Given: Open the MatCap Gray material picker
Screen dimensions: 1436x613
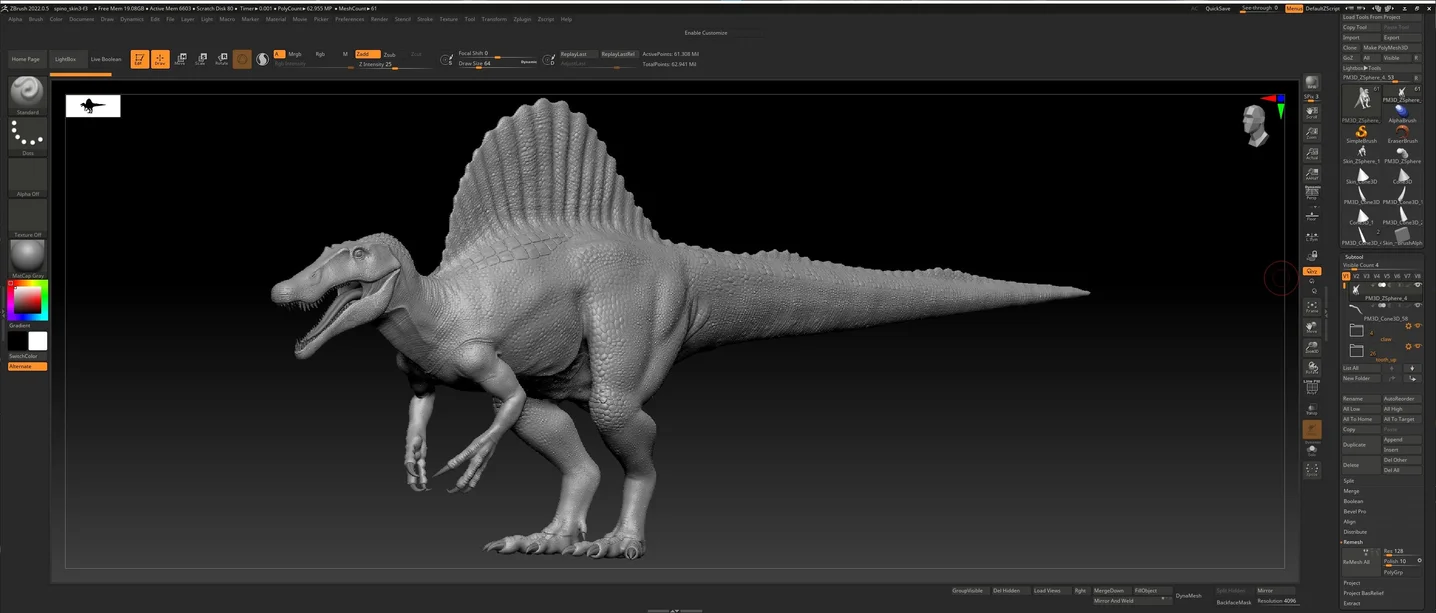Looking at the screenshot, I should click(27, 259).
